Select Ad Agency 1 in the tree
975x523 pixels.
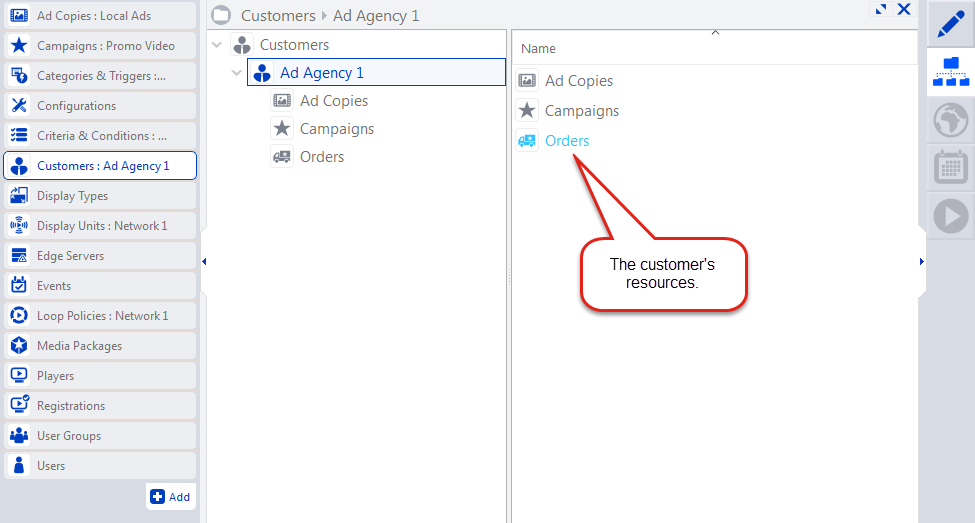point(376,72)
